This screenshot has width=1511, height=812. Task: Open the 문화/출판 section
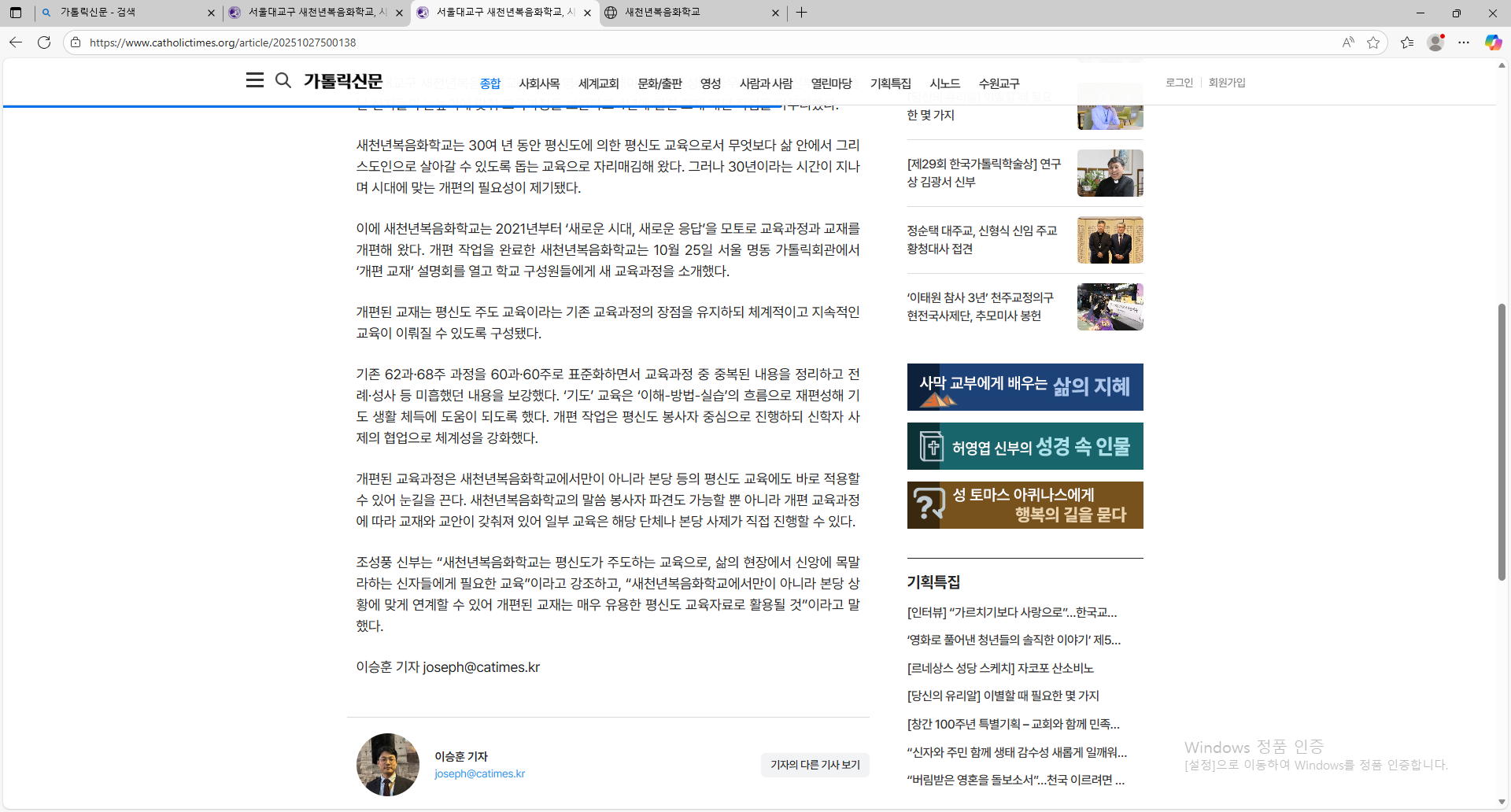point(659,83)
